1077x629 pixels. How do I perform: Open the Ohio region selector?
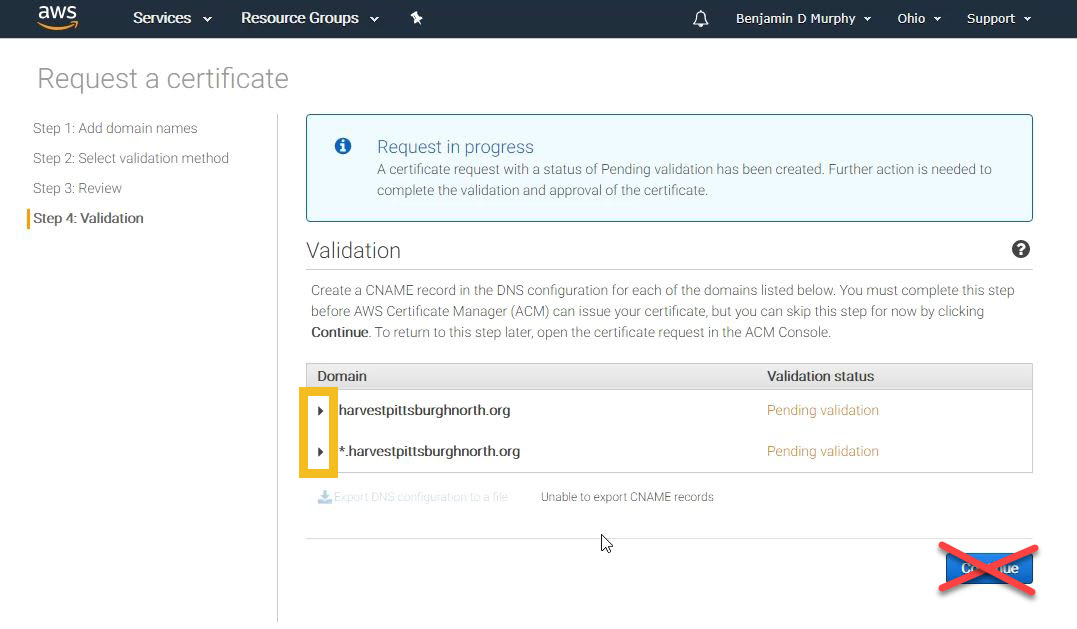coord(918,19)
